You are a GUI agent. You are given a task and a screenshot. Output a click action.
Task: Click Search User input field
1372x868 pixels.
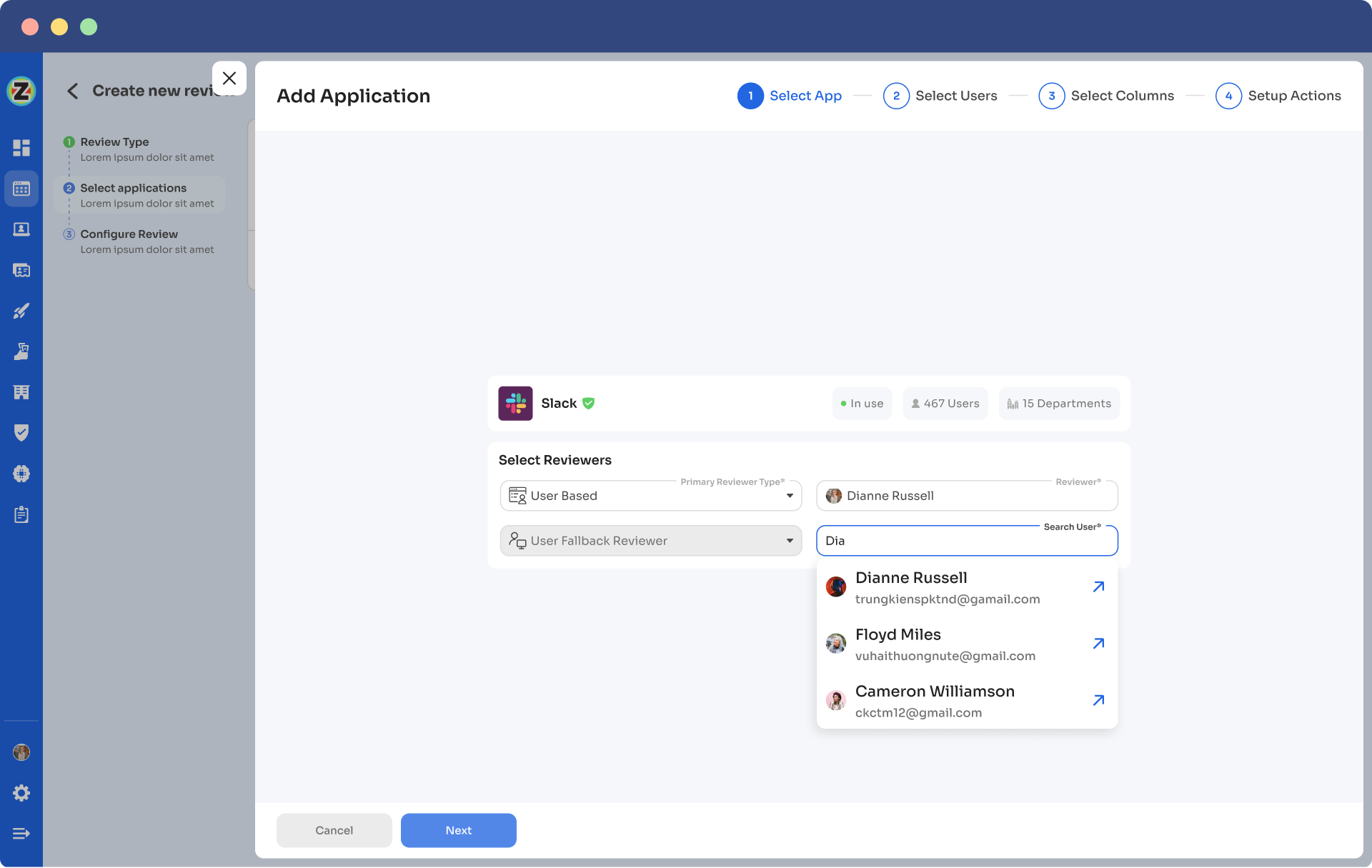click(967, 540)
